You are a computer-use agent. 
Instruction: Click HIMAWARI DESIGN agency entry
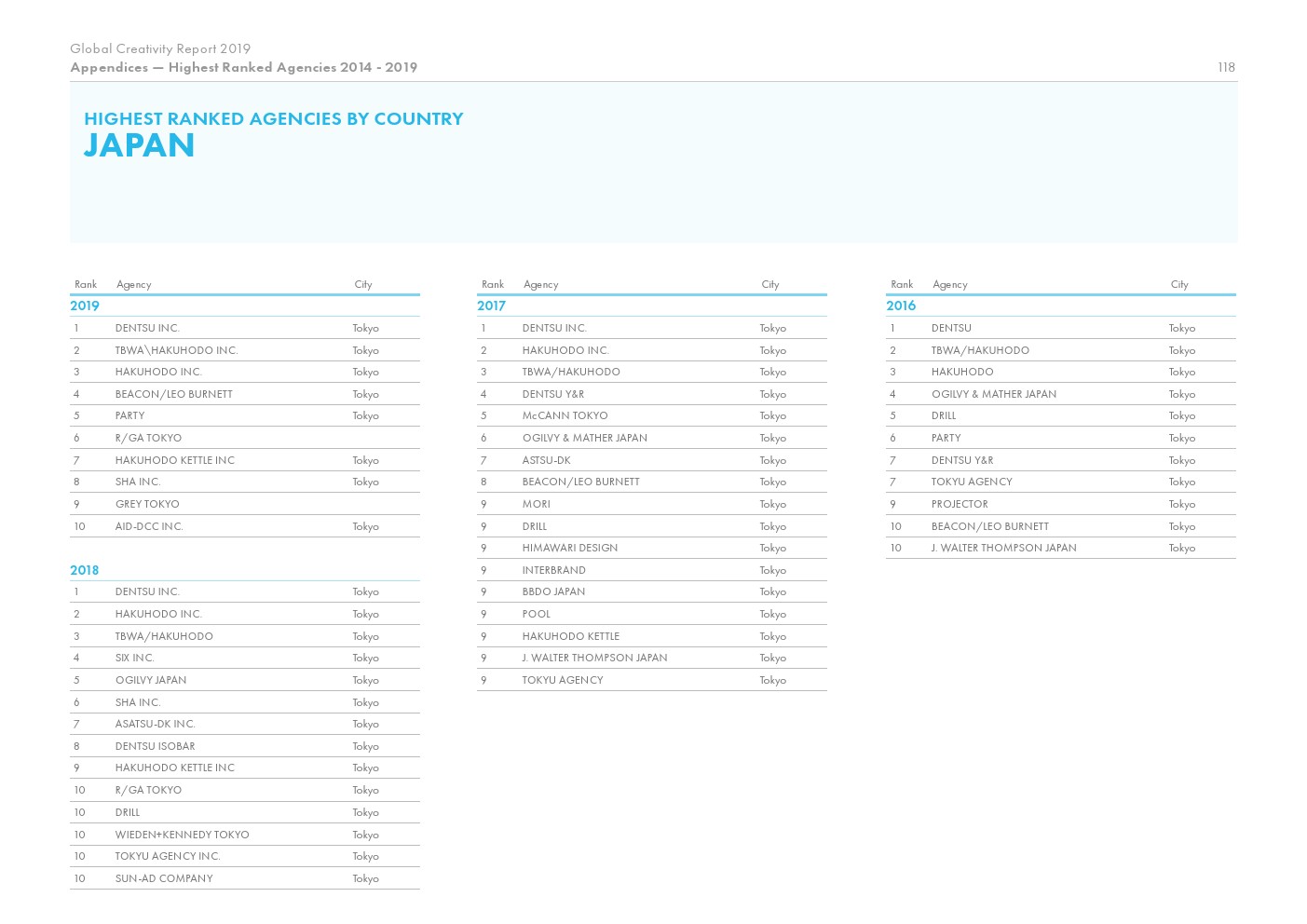click(569, 548)
